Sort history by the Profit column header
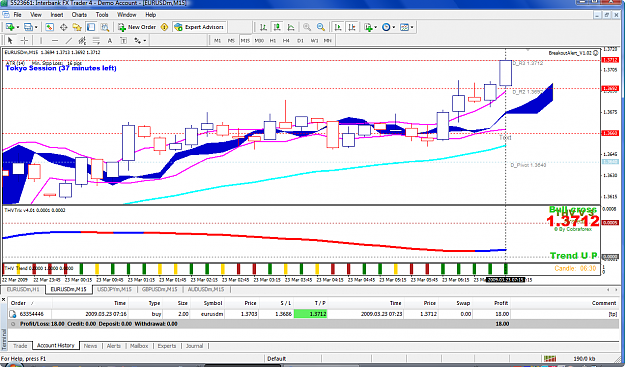The image size is (625, 367). tap(501, 303)
